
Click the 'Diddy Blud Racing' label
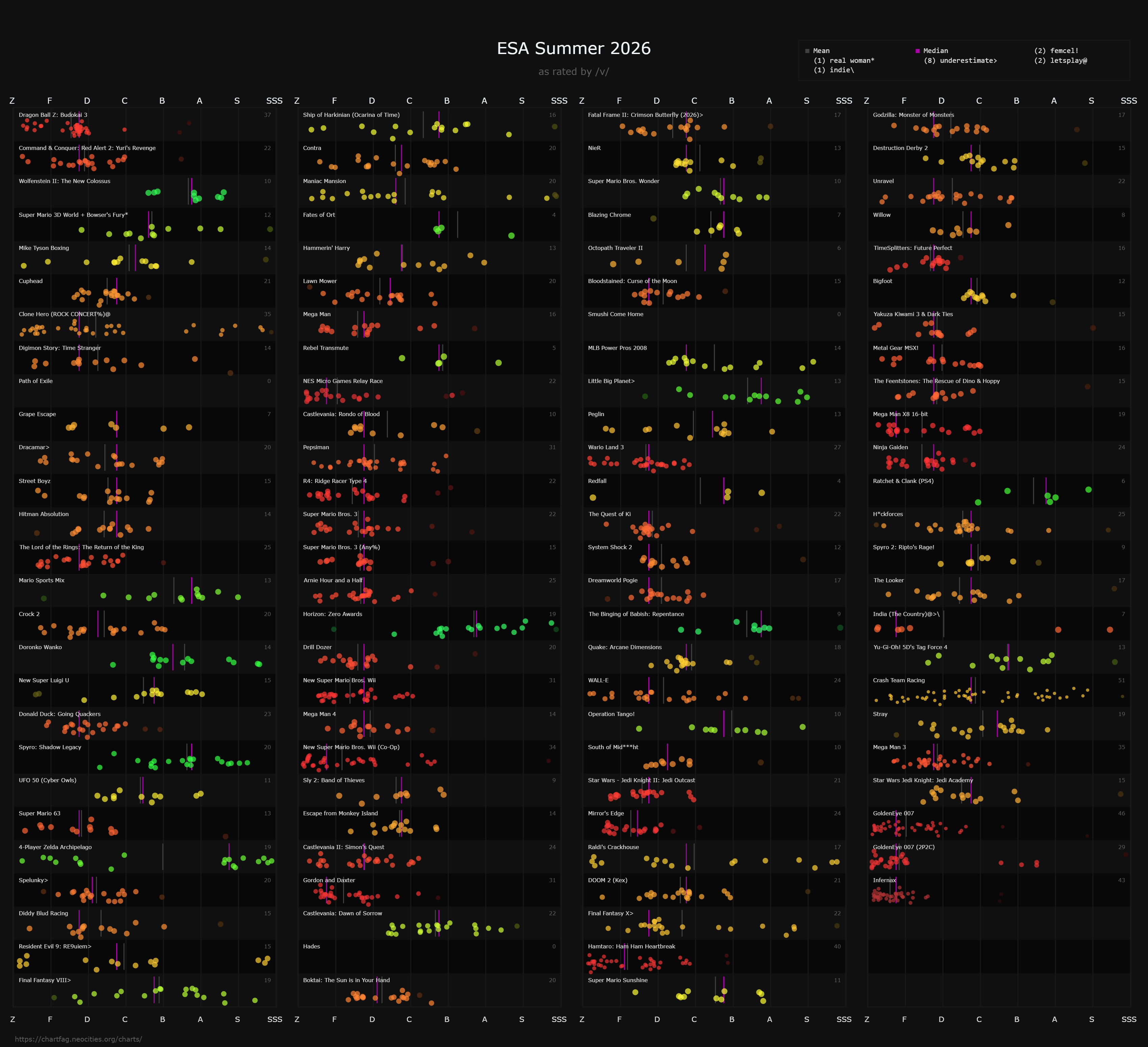tap(43, 913)
